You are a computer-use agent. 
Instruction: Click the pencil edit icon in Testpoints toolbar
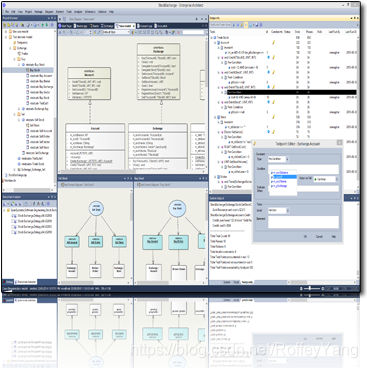(242, 25)
